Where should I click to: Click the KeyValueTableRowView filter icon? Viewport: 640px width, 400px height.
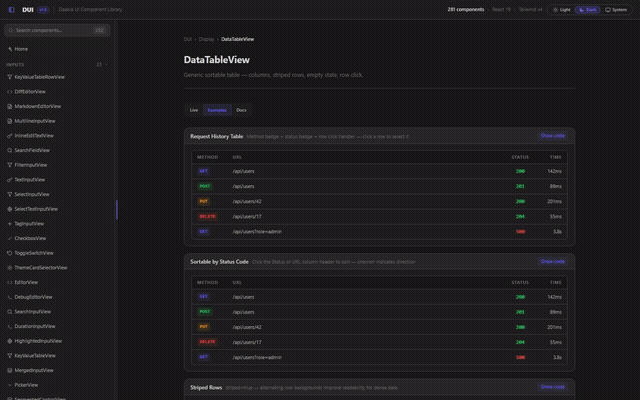[x=9, y=77]
